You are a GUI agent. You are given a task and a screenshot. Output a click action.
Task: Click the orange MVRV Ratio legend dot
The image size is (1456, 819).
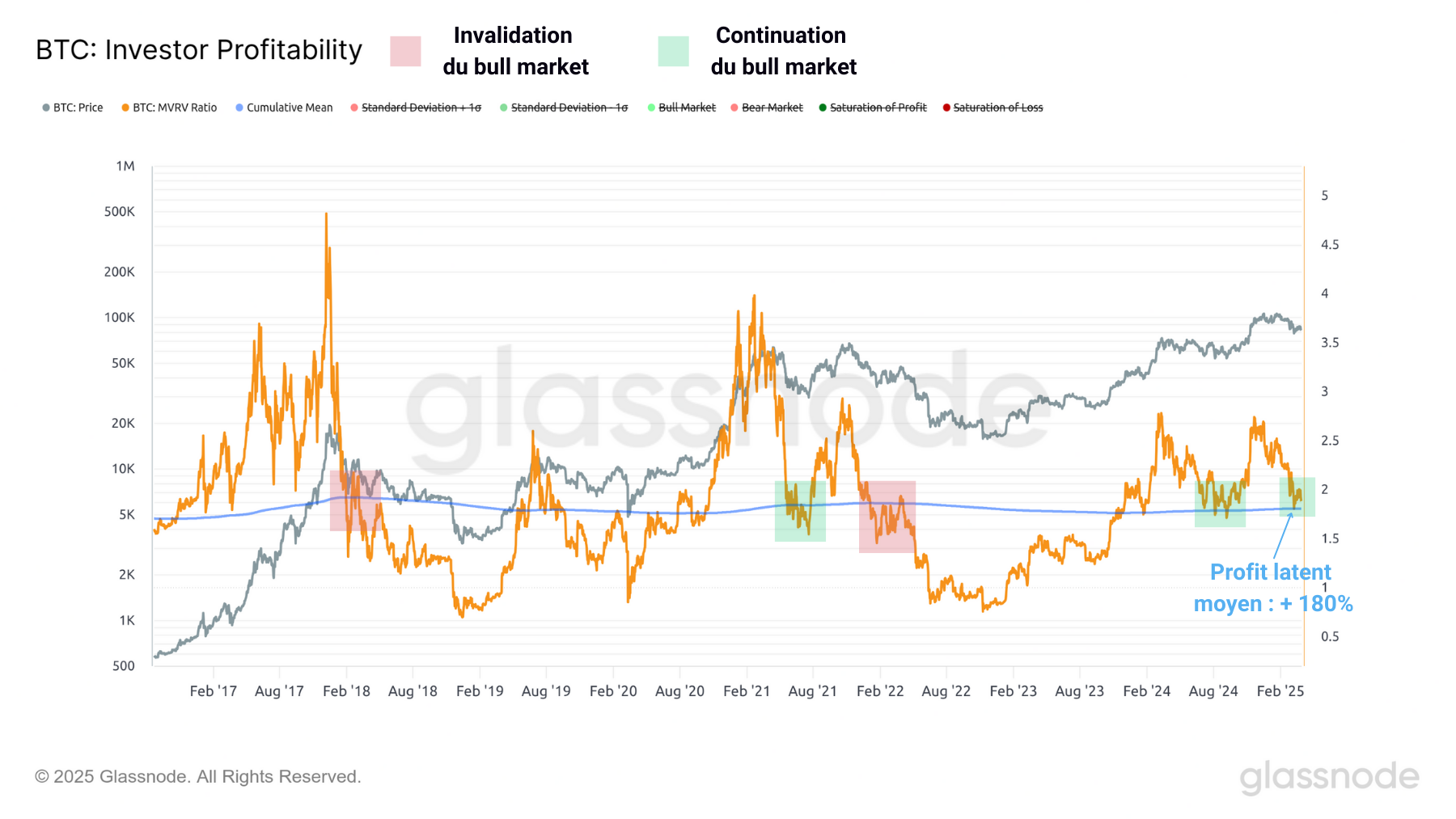click(x=125, y=108)
